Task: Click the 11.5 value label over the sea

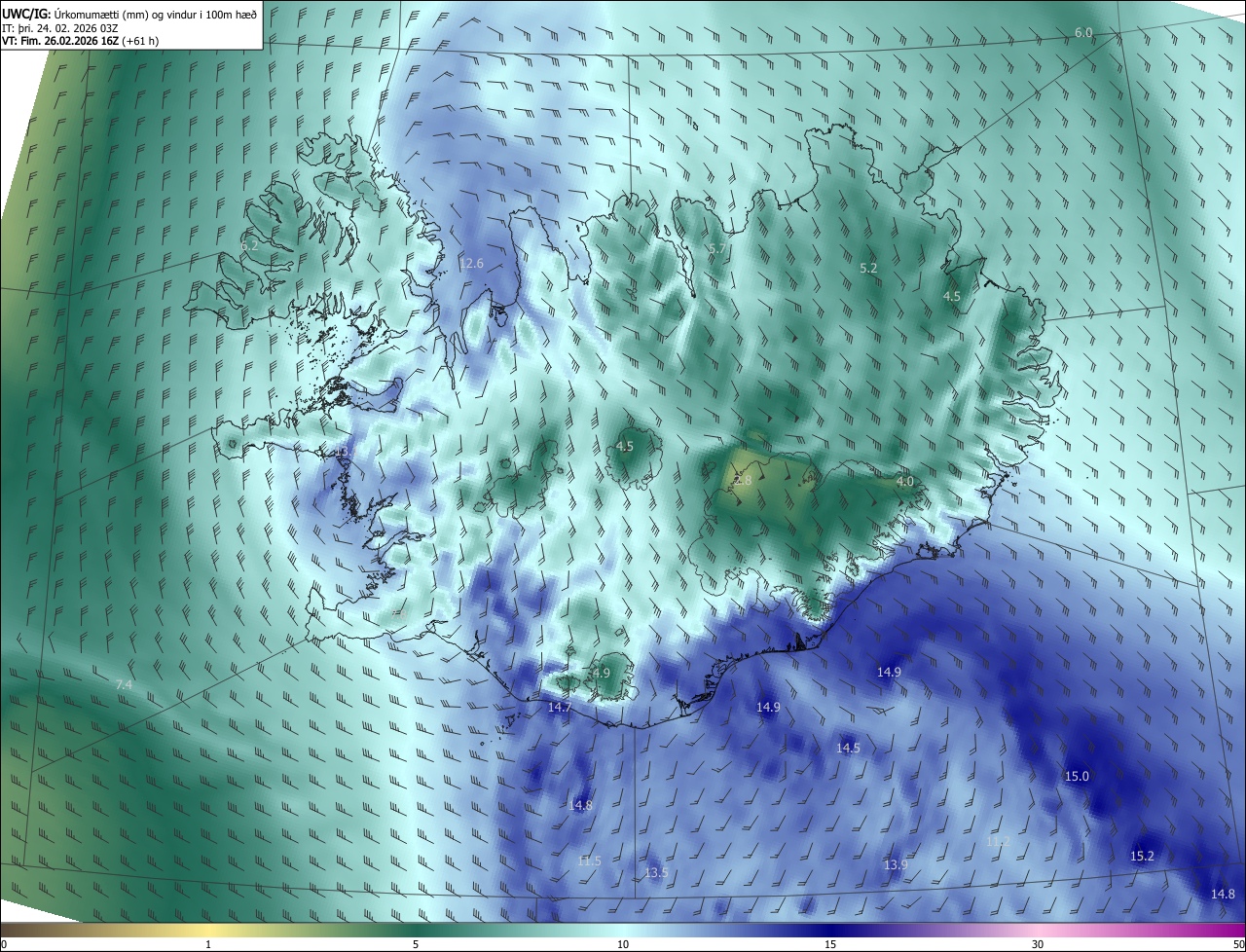Action: tap(589, 860)
